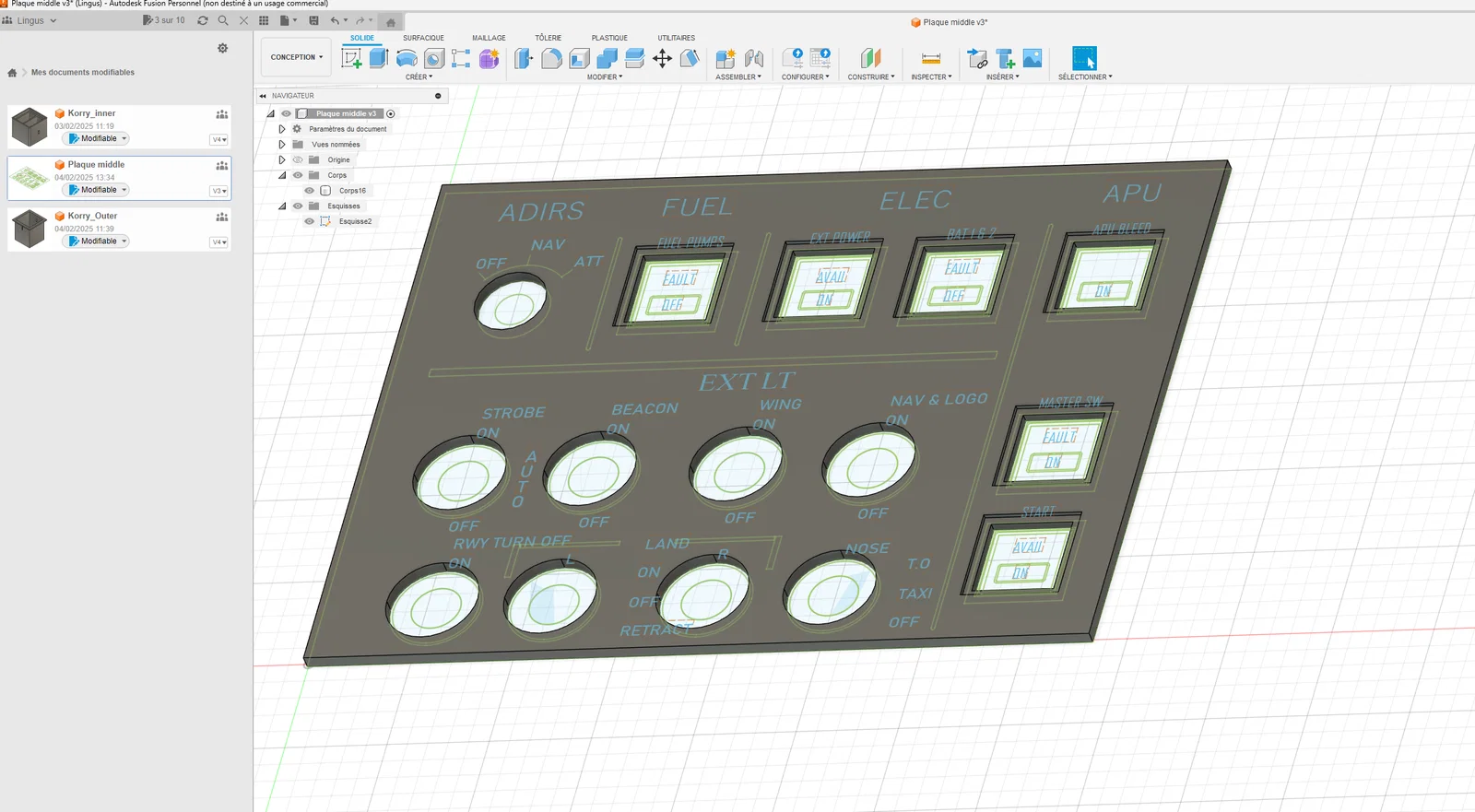Hide the Esquisses folder
Screen dimensions: 1475x812
click(x=298, y=206)
